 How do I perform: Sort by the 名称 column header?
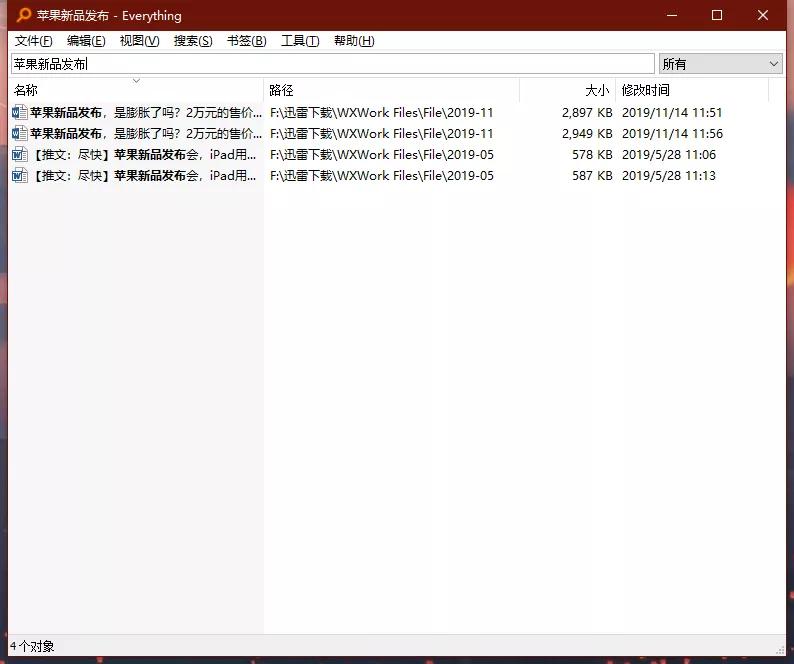point(136,90)
